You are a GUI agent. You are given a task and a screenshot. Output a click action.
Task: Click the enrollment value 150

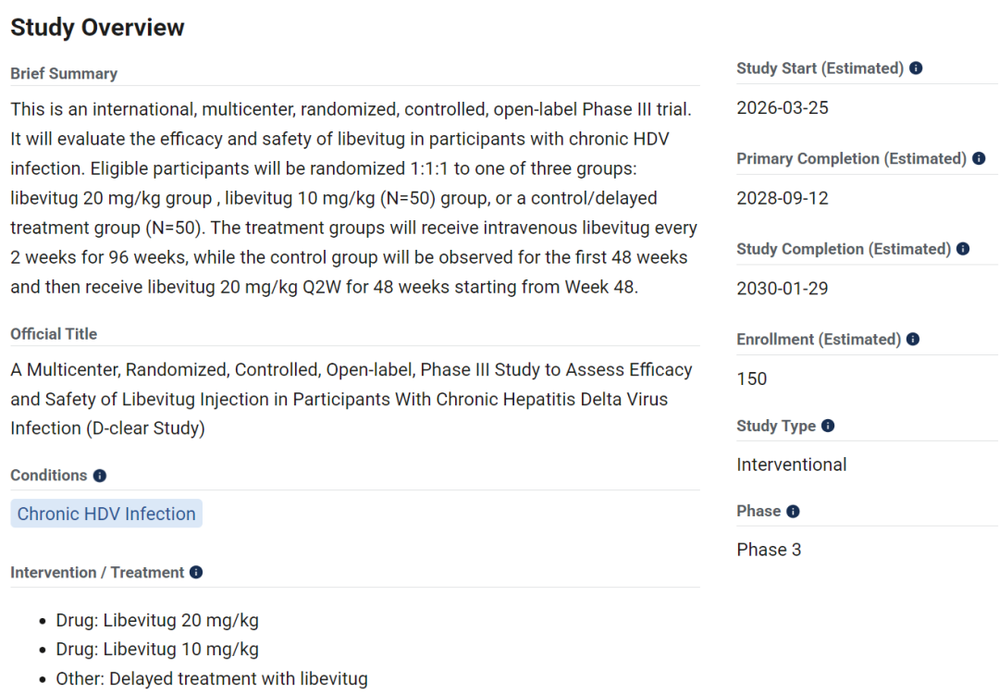(x=752, y=379)
